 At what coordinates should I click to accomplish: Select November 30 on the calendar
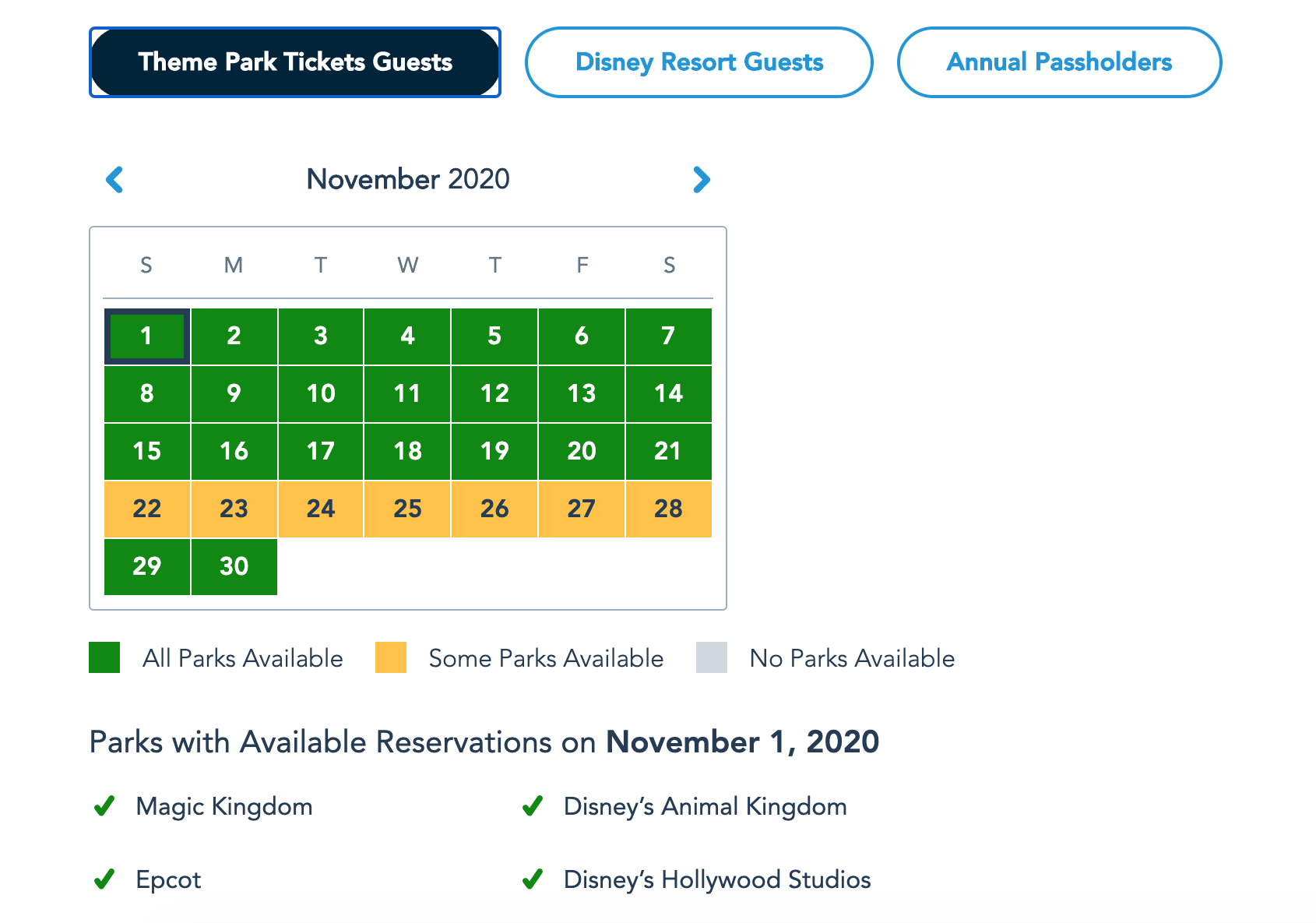coord(234,566)
